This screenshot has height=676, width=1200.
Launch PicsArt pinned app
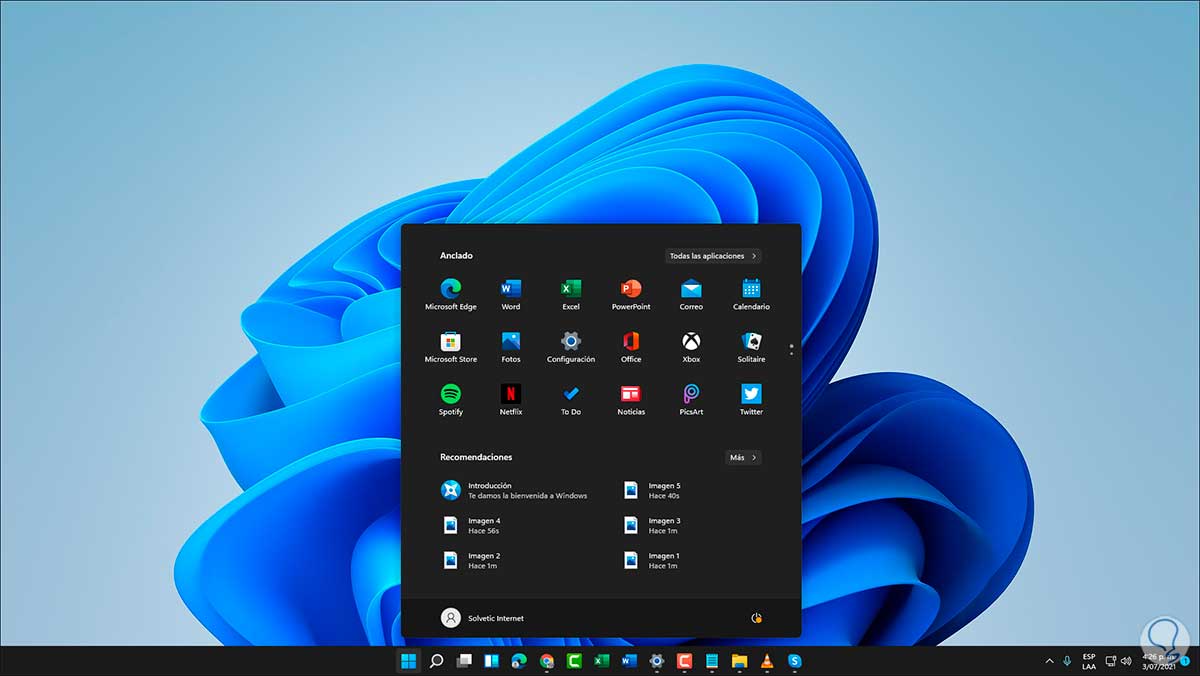[691, 399]
